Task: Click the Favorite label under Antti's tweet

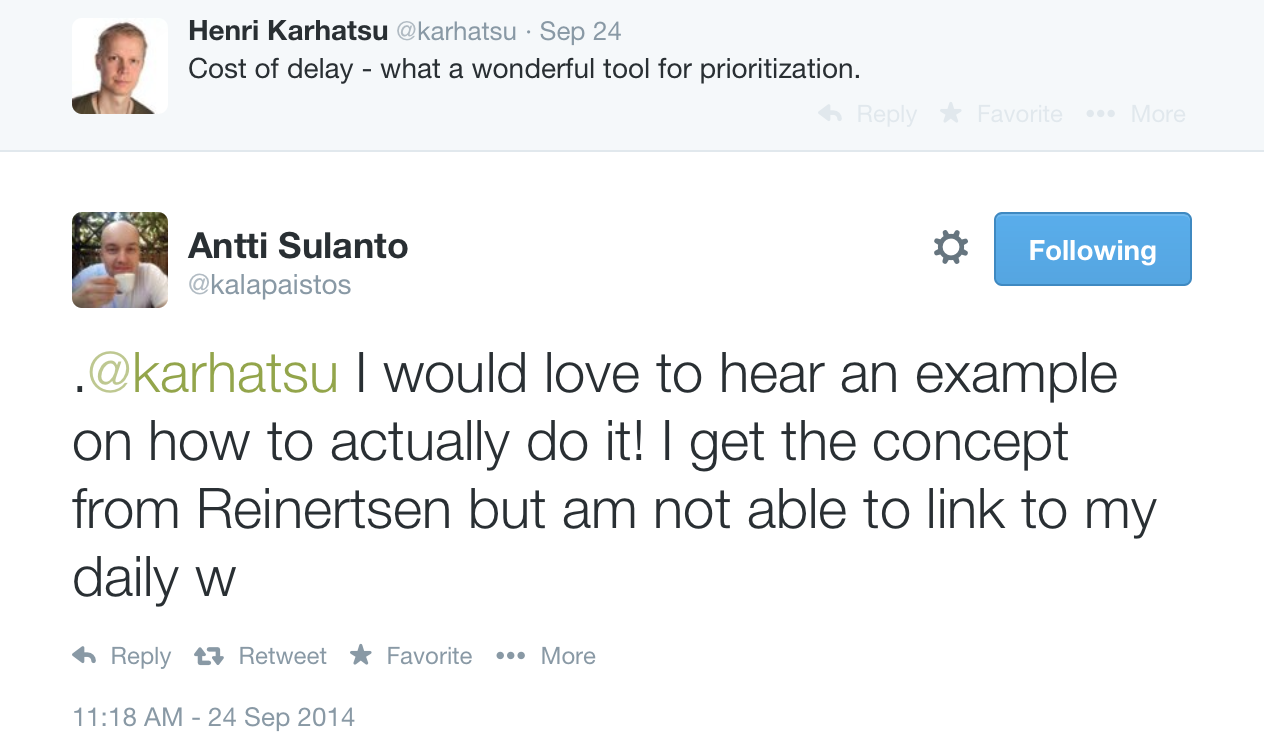Action: [429, 656]
